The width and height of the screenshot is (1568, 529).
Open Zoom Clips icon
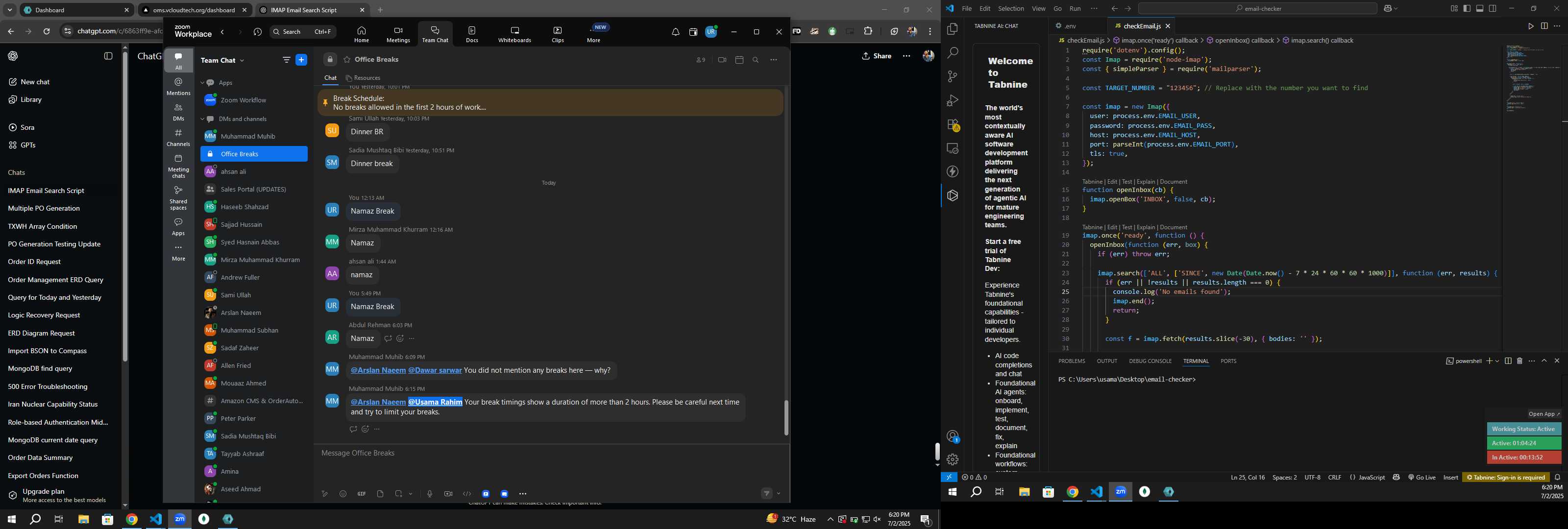[x=558, y=30]
